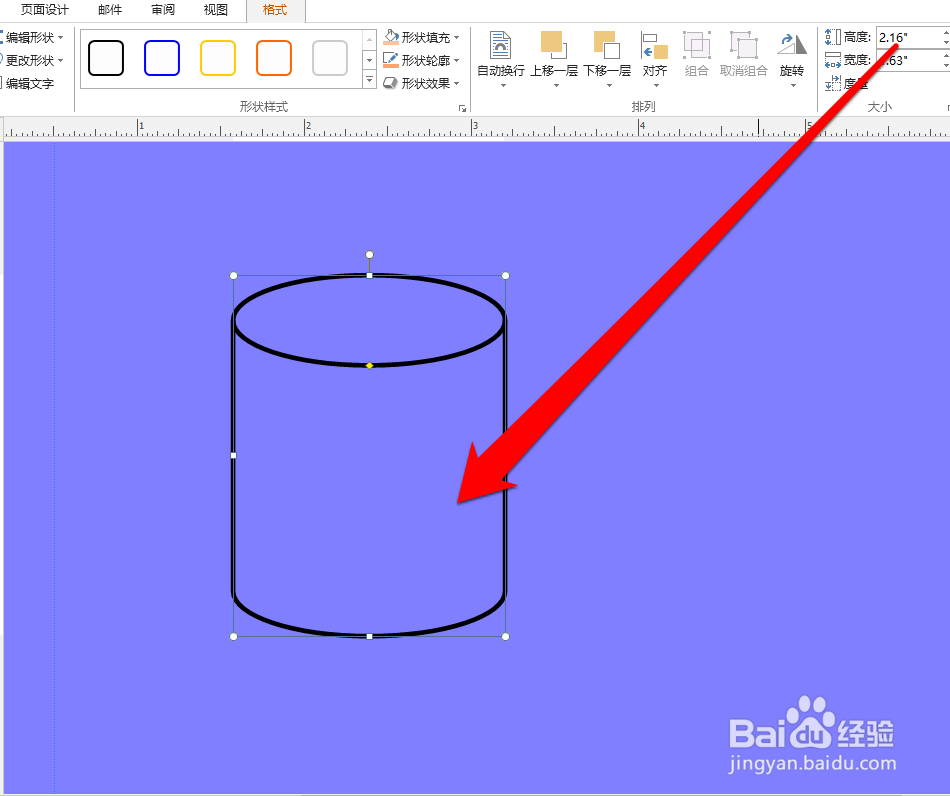
Task: Click the left-middle sizing handle of cylinder
Action: click(x=234, y=455)
